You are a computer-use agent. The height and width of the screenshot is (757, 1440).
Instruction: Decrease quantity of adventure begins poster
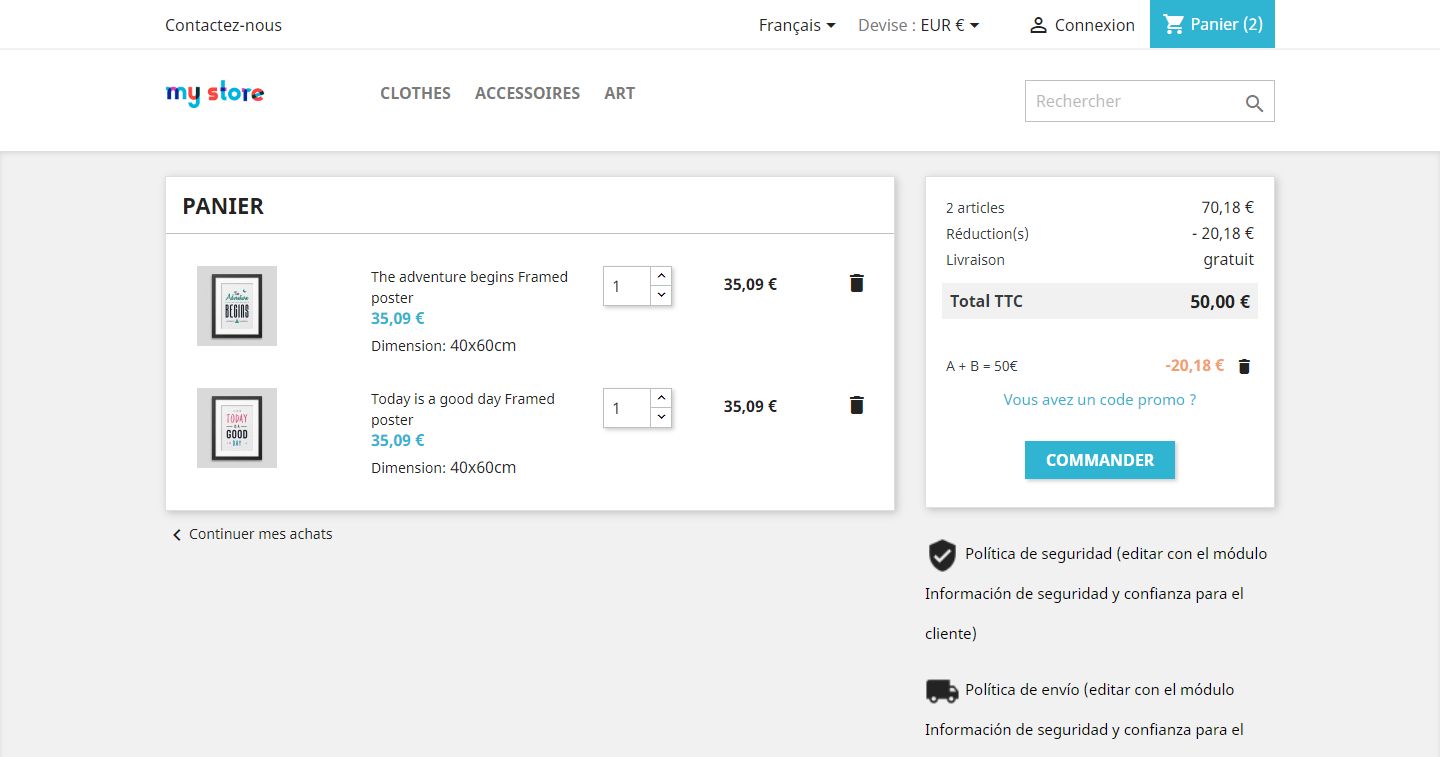pyautogui.click(x=661, y=295)
